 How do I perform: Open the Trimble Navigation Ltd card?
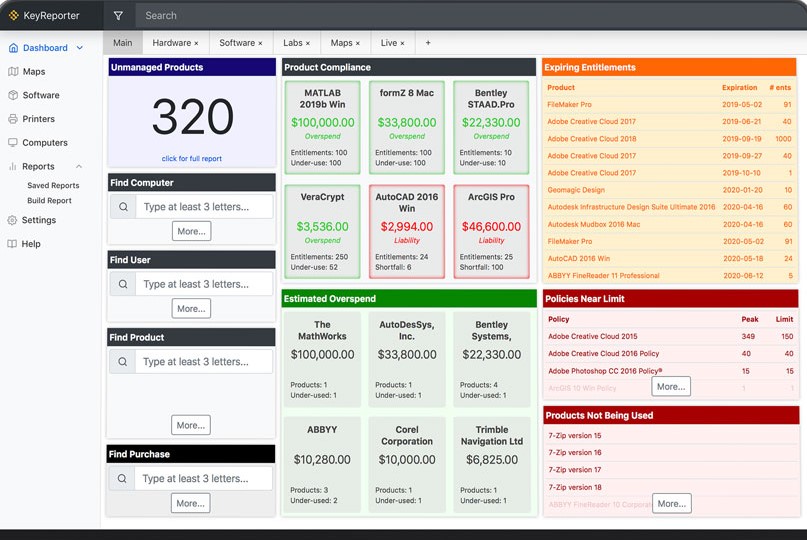point(492,465)
